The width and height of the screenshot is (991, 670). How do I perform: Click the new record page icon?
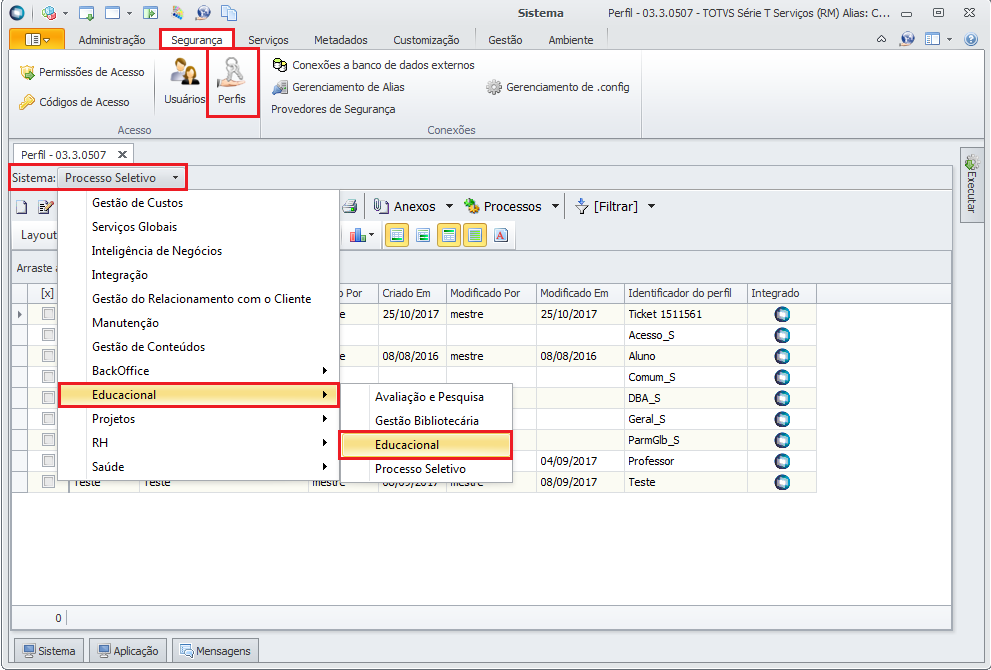pos(22,207)
